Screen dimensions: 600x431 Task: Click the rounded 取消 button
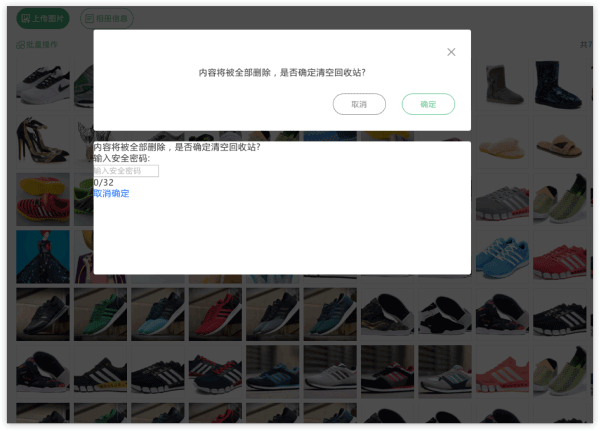(x=359, y=104)
